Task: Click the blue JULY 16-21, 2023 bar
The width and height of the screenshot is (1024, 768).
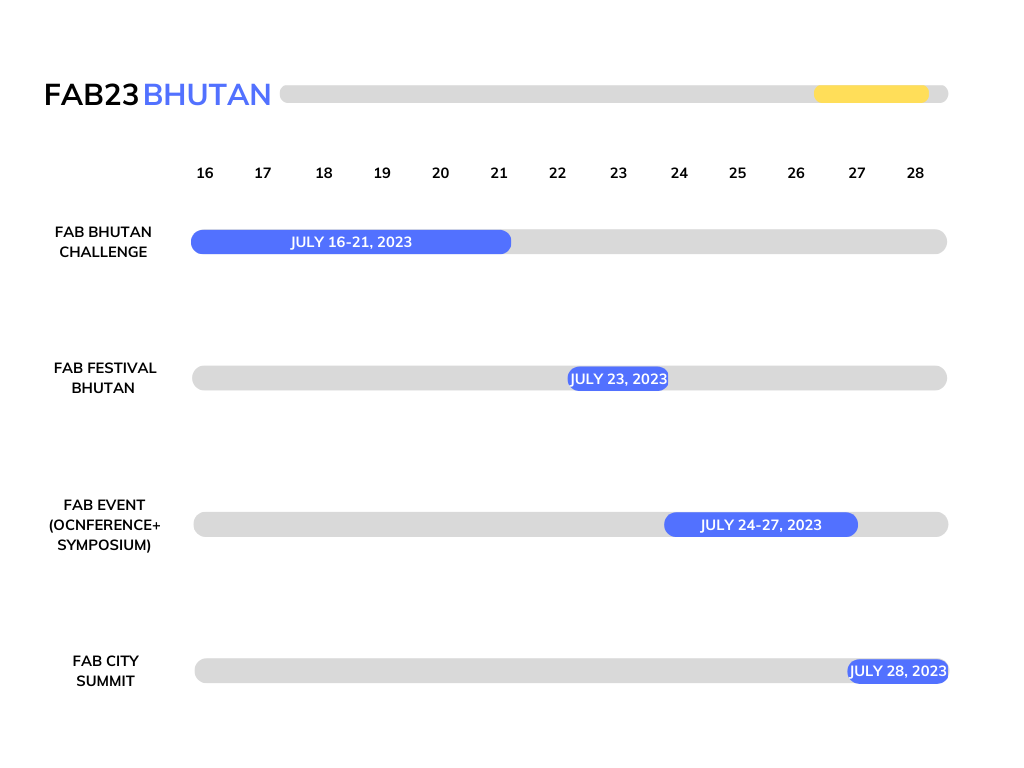Action: tap(351, 242)
